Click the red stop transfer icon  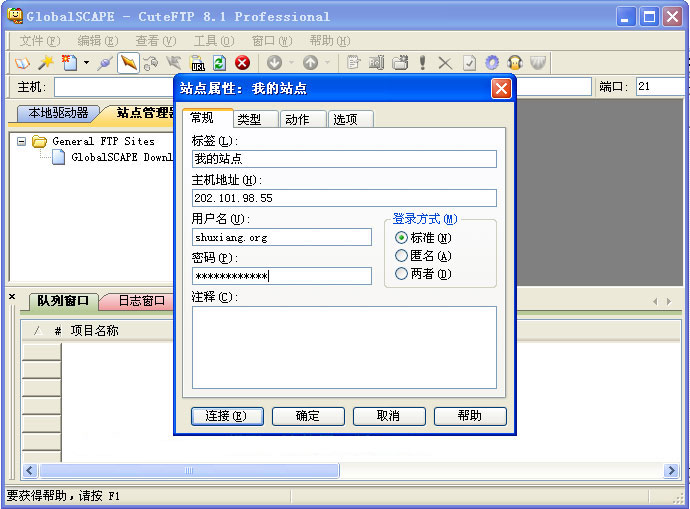click(x=242, y=63)
